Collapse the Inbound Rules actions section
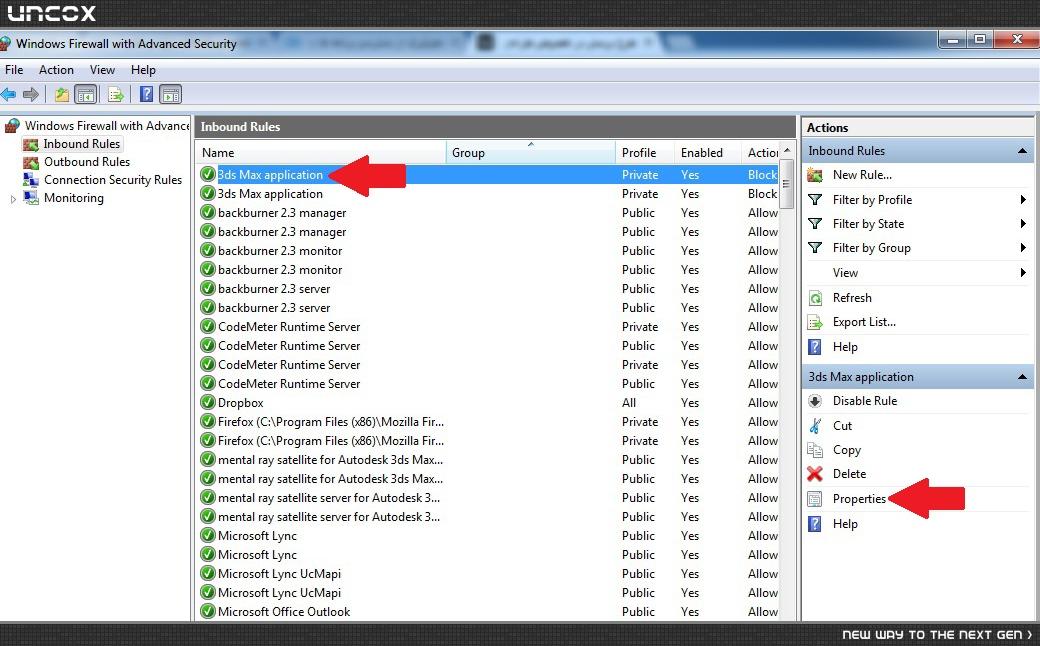Image resolution: width=1040 pixels, height=646 pixels. point(1022,151)
